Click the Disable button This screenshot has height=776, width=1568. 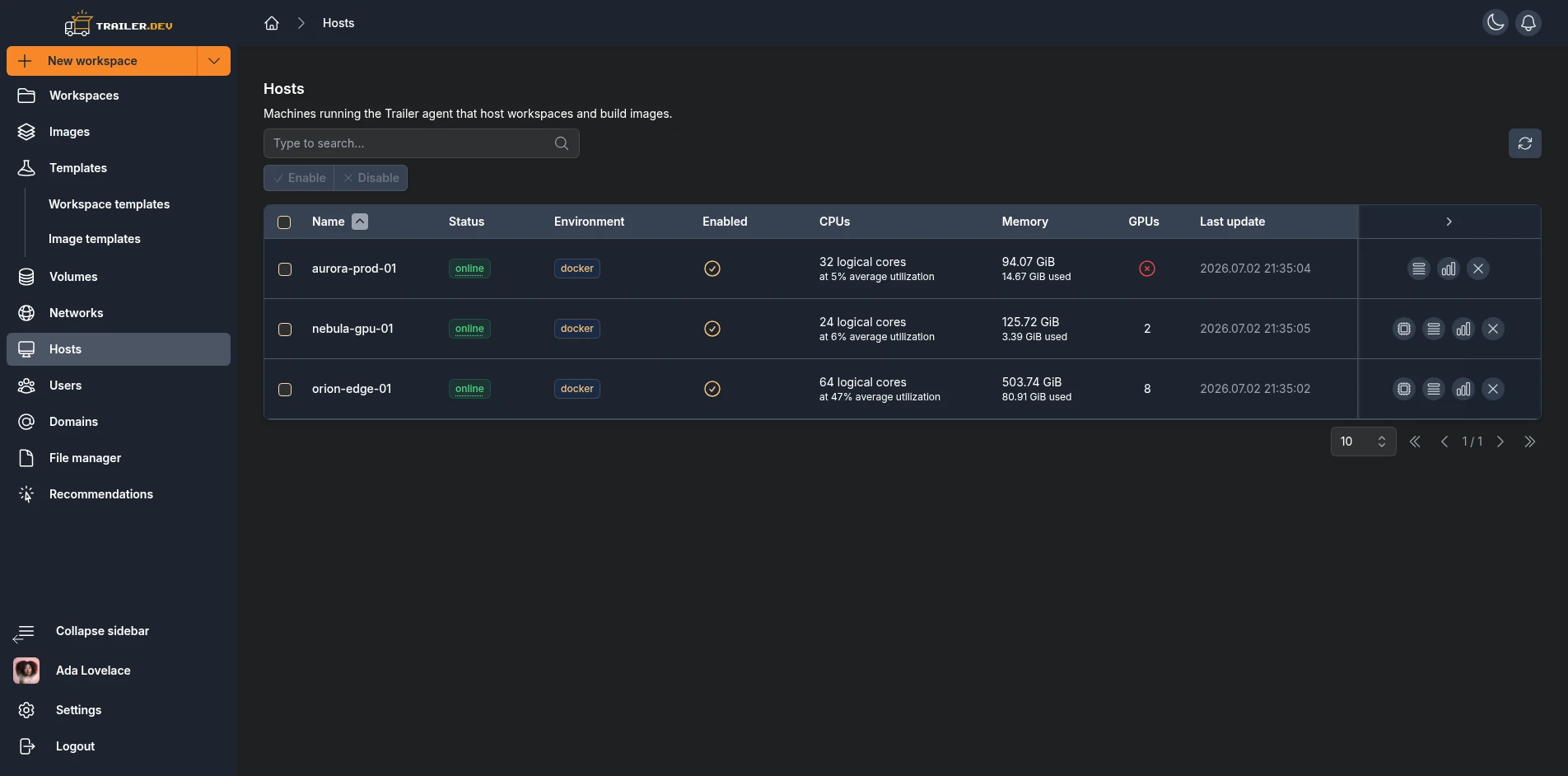(x=371, y=178)
